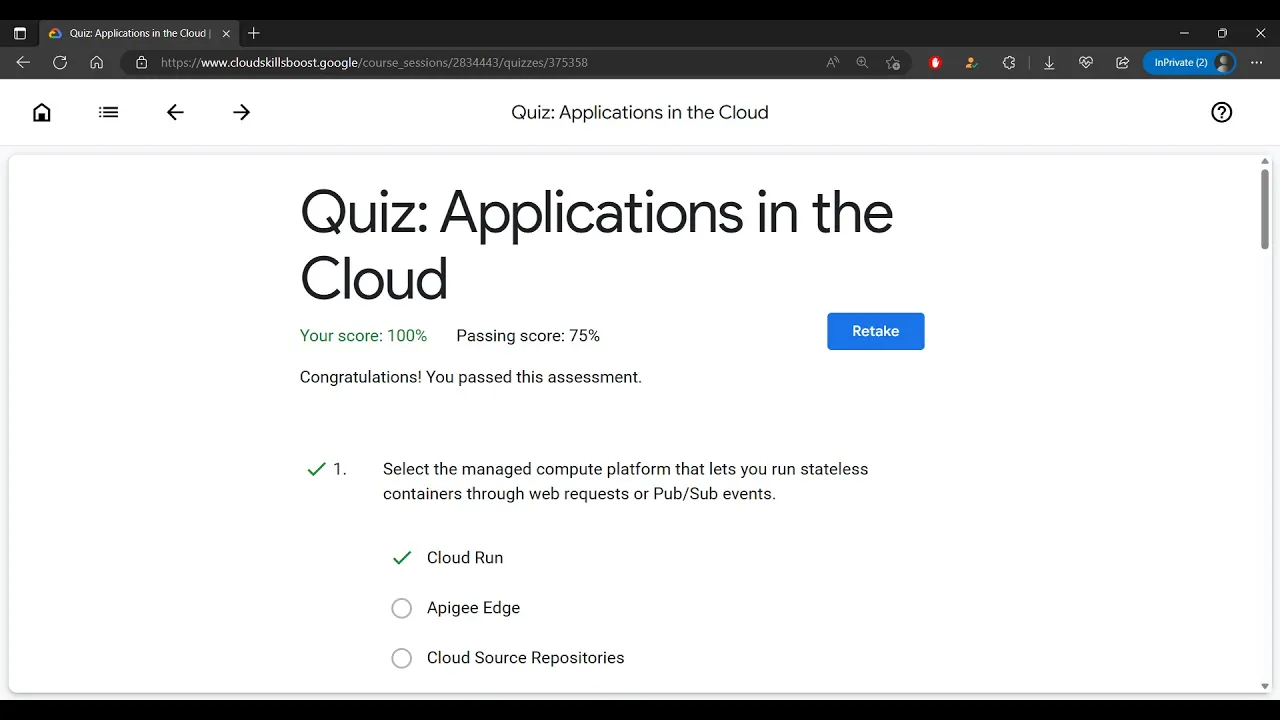Close the Quiz browser tab

click(226, 33)
